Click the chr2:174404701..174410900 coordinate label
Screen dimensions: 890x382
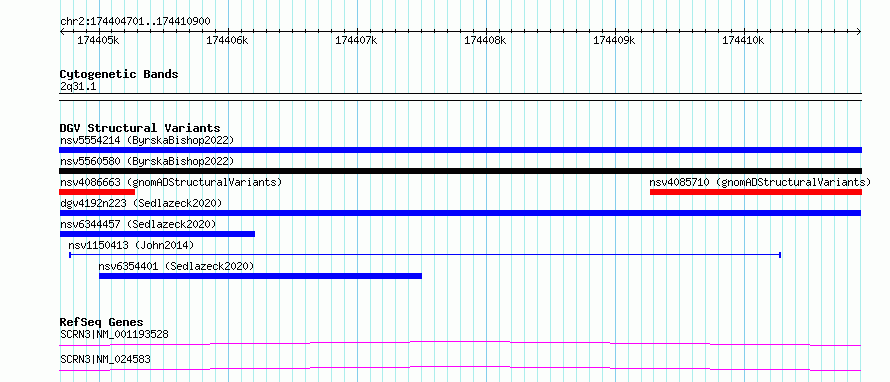pyautogui.click(x=135, y=22)
